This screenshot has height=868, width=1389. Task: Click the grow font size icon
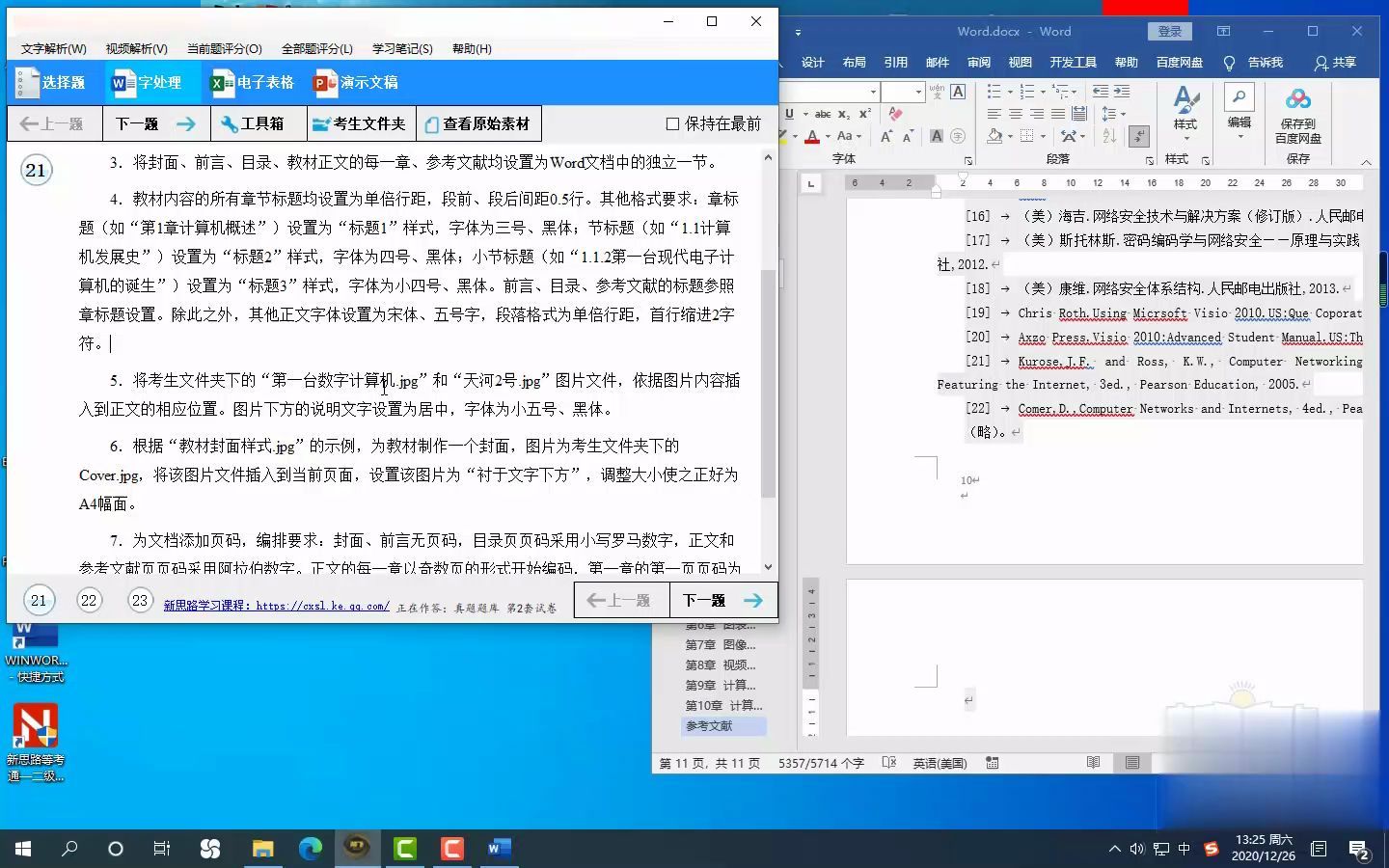click(885, 137)
